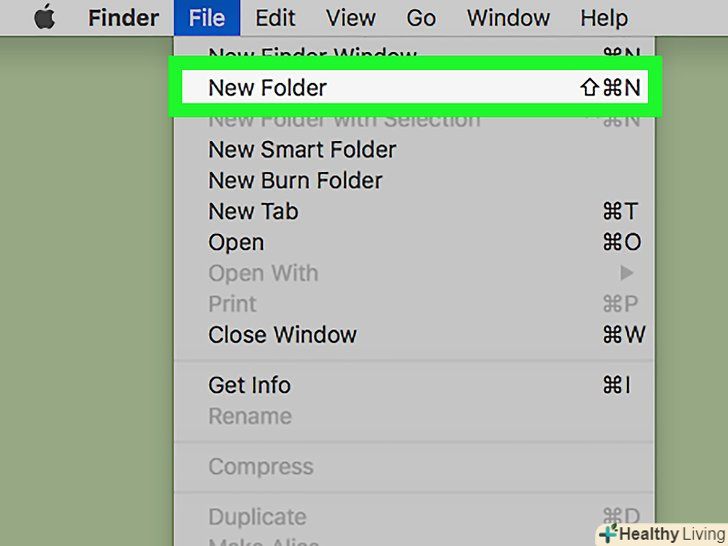The height and width of the screenshot is (546, 728).
Task: Open the Window menu
Action: click(508, 18)
